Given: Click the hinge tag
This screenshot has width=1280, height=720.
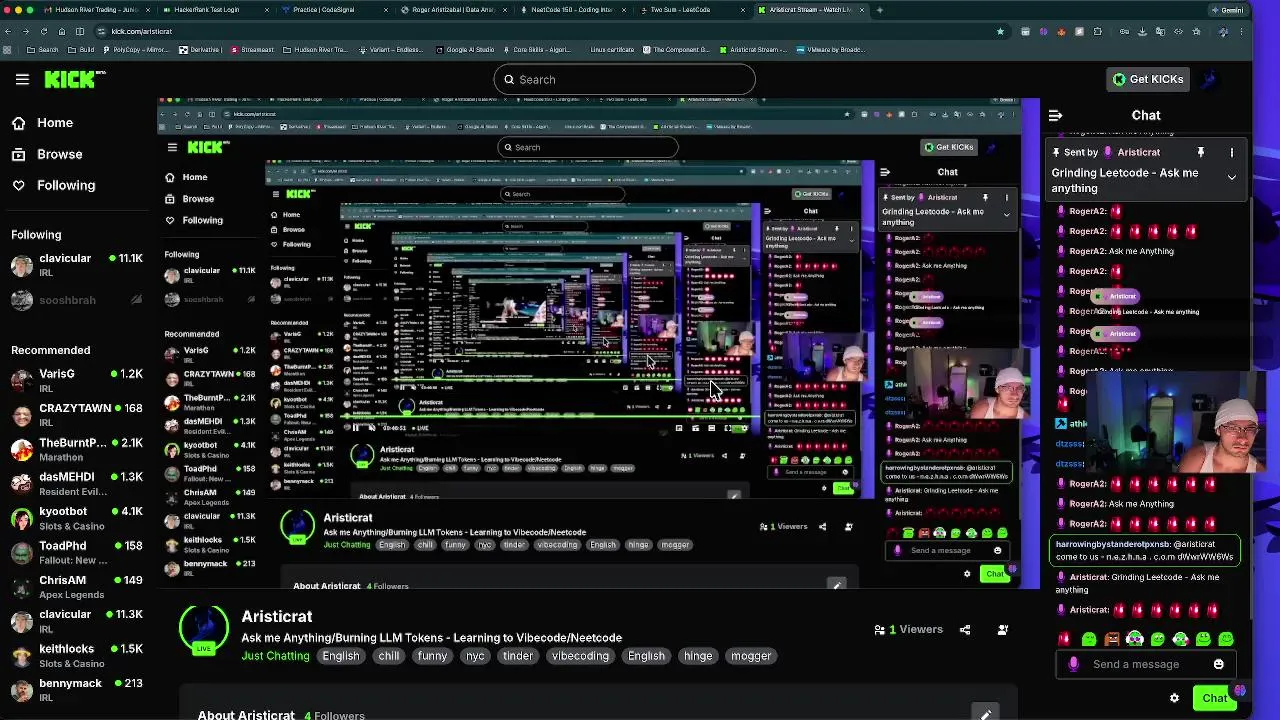Looking at the screenshot, I should [698, 656].
